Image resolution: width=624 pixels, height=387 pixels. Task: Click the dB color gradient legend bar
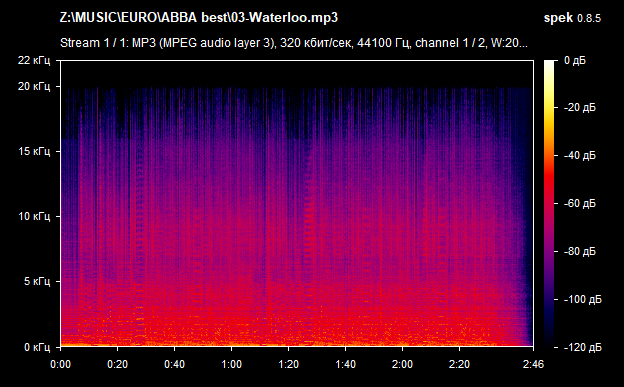tap(549, 203)
